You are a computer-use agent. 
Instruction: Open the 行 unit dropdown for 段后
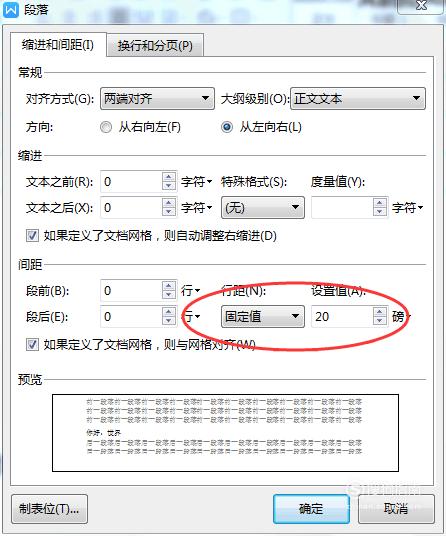[x=190, y=317]
